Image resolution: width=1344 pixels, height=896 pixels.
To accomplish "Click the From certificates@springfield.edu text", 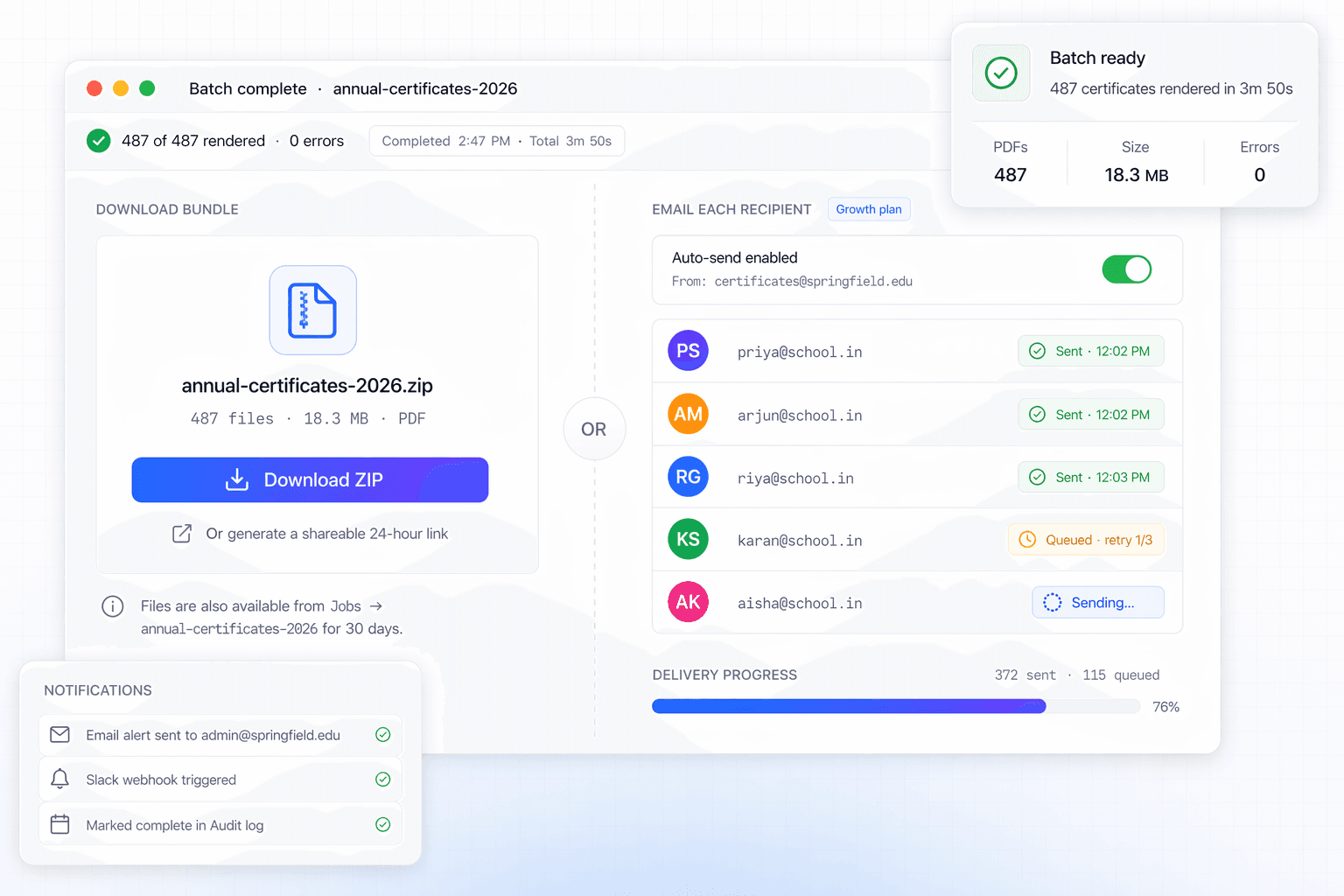I will 792,282.
